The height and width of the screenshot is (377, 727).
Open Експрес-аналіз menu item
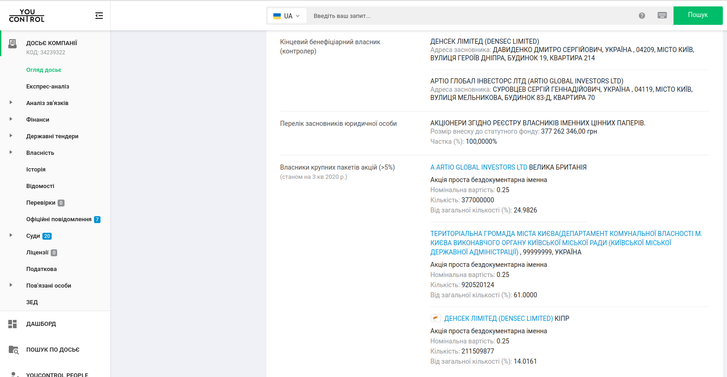(47, 87)
